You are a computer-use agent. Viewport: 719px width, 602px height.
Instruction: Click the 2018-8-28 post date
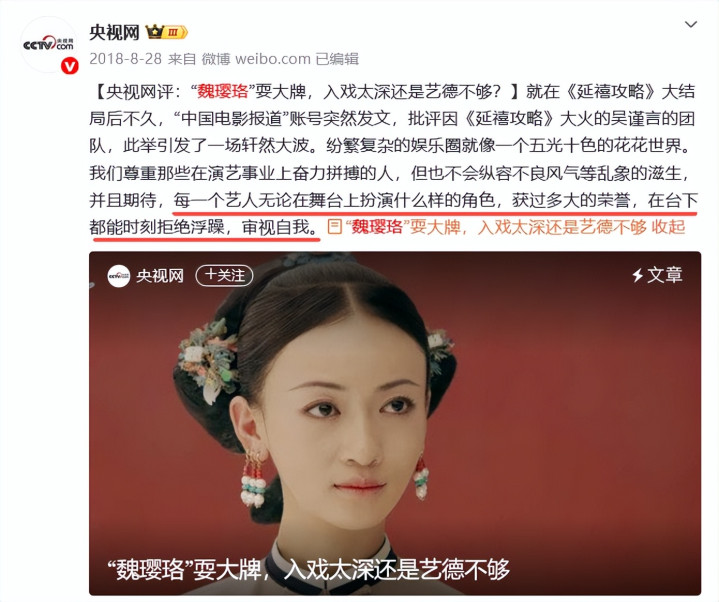[125, 59]
